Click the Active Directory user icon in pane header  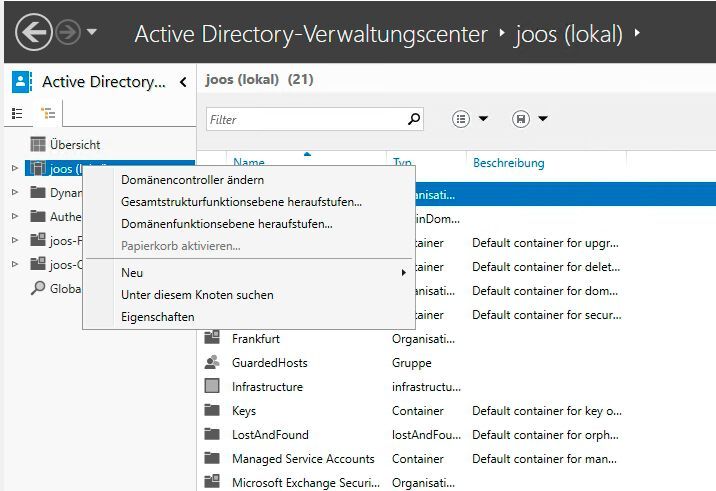(x=21, y=82)
